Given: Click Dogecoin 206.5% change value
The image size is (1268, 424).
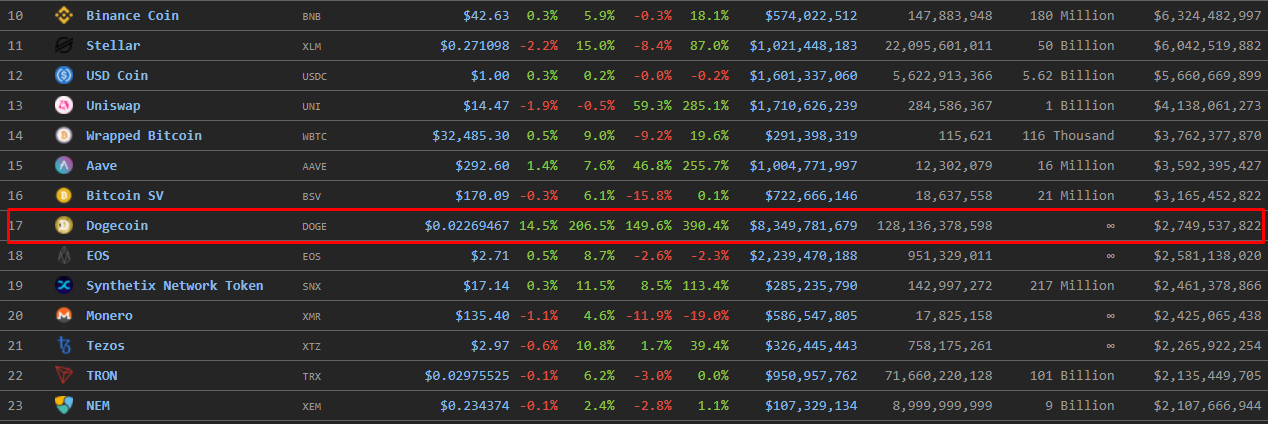Looking at the screenshot, I should click(593, 226).
